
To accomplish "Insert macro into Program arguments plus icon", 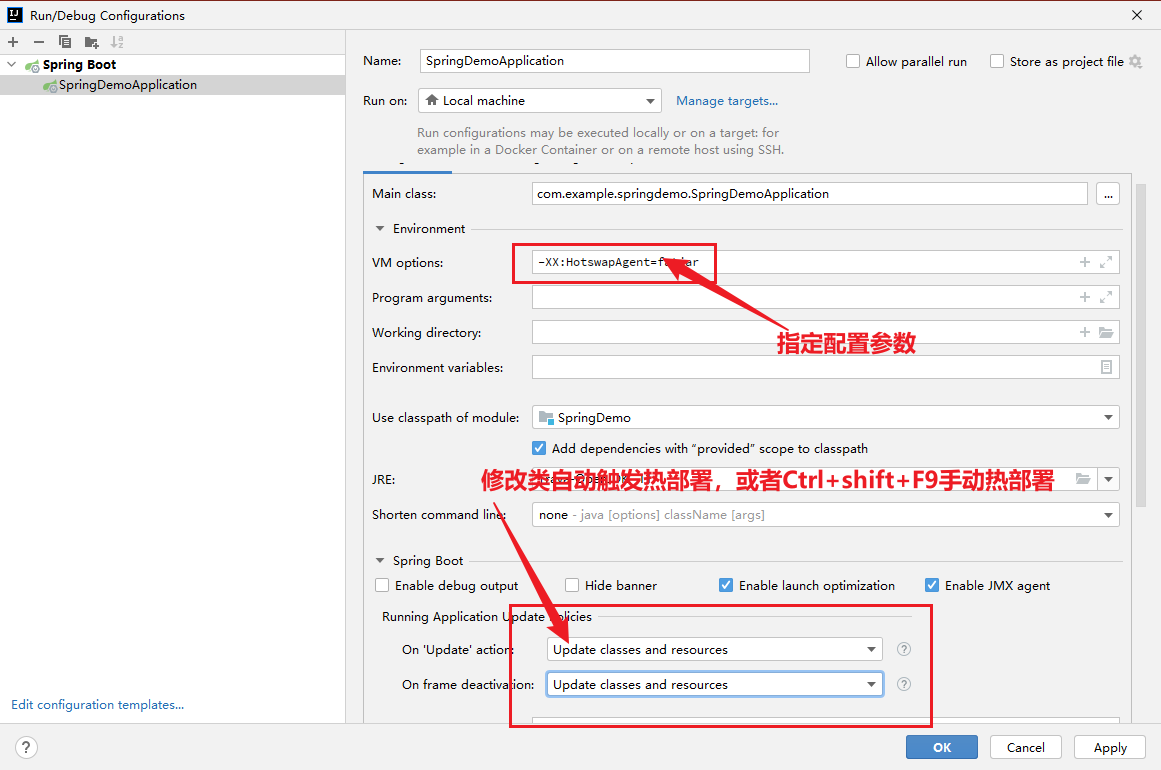I will tap(1085, 297).
